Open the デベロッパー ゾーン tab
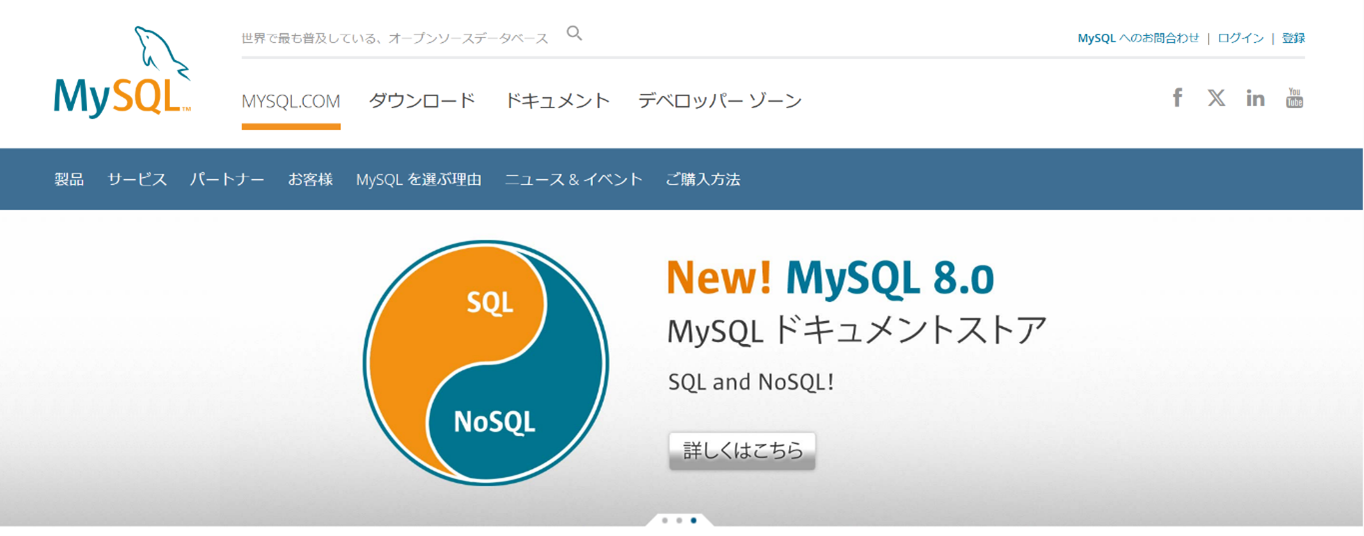The height and width of the screenshot is (536, 1364). [720, 101]
